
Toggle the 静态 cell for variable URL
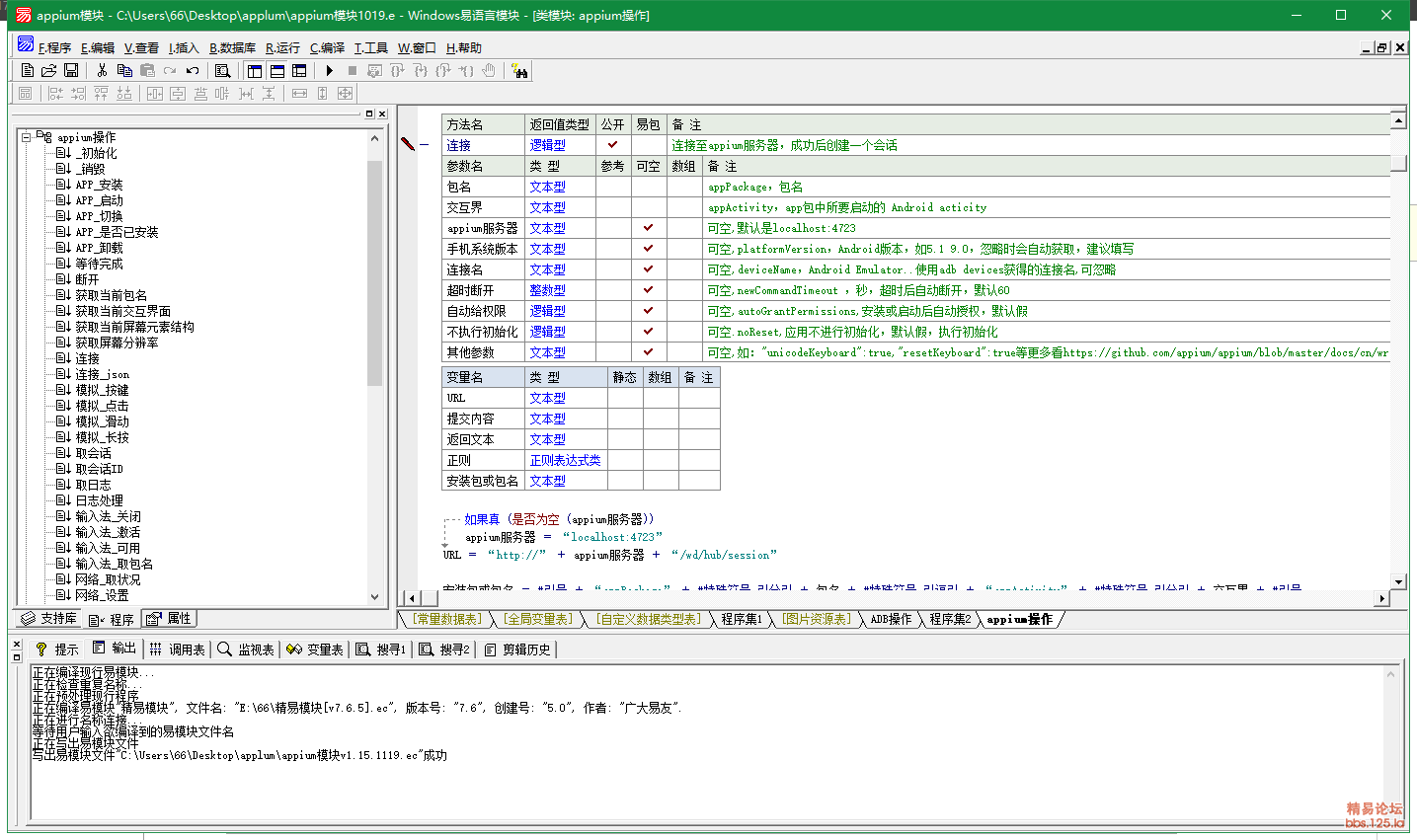625,398
